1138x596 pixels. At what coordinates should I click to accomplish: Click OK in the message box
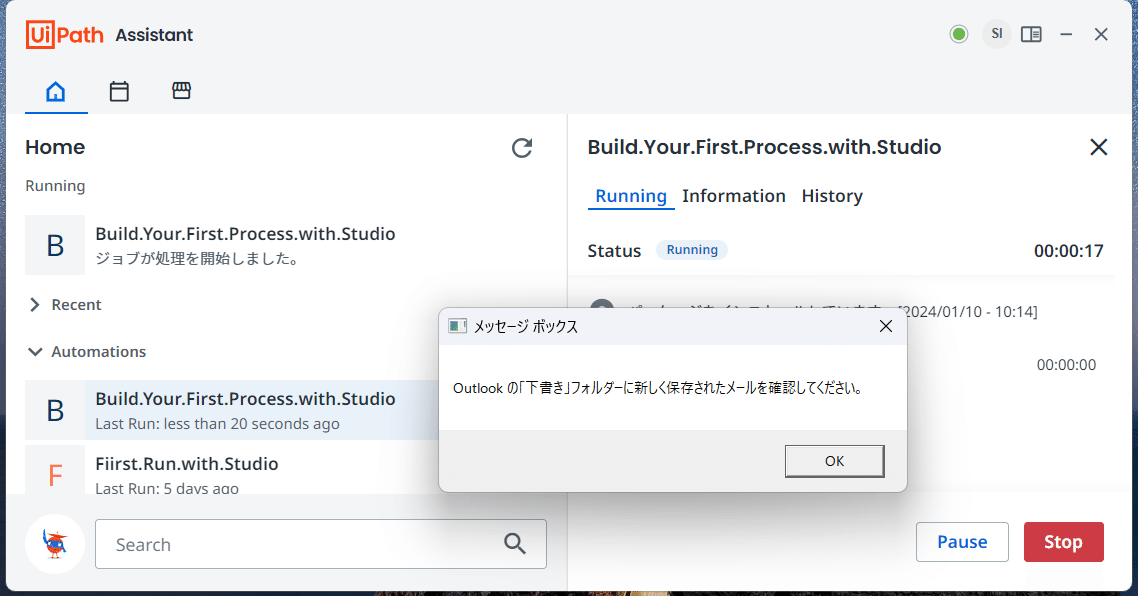835,461
